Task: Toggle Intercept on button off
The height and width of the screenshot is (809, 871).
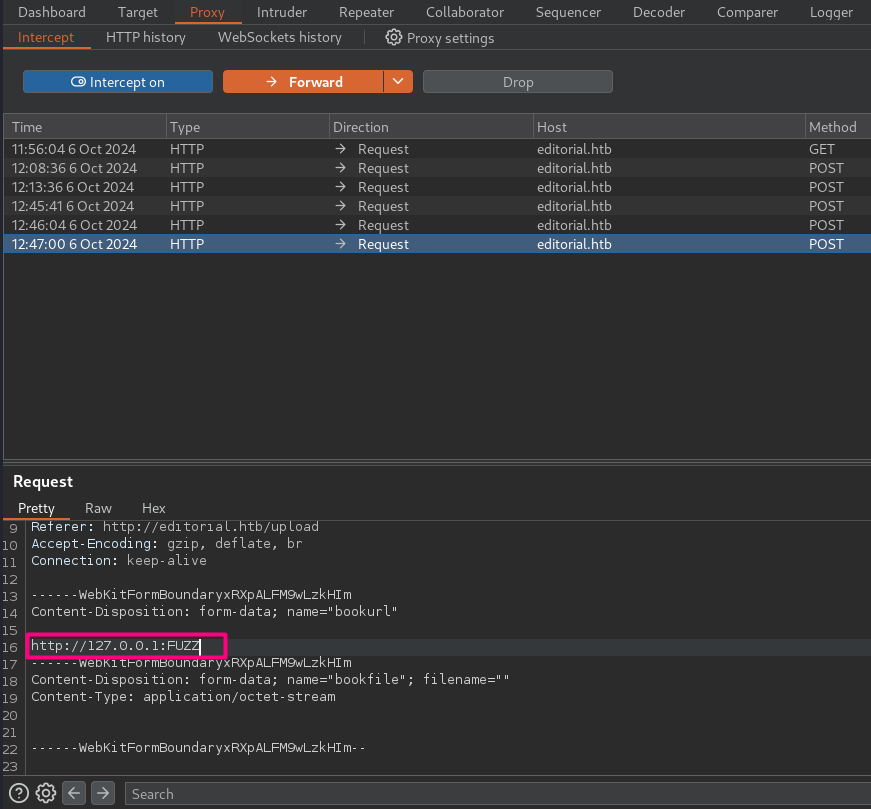Action: [118, 82]
